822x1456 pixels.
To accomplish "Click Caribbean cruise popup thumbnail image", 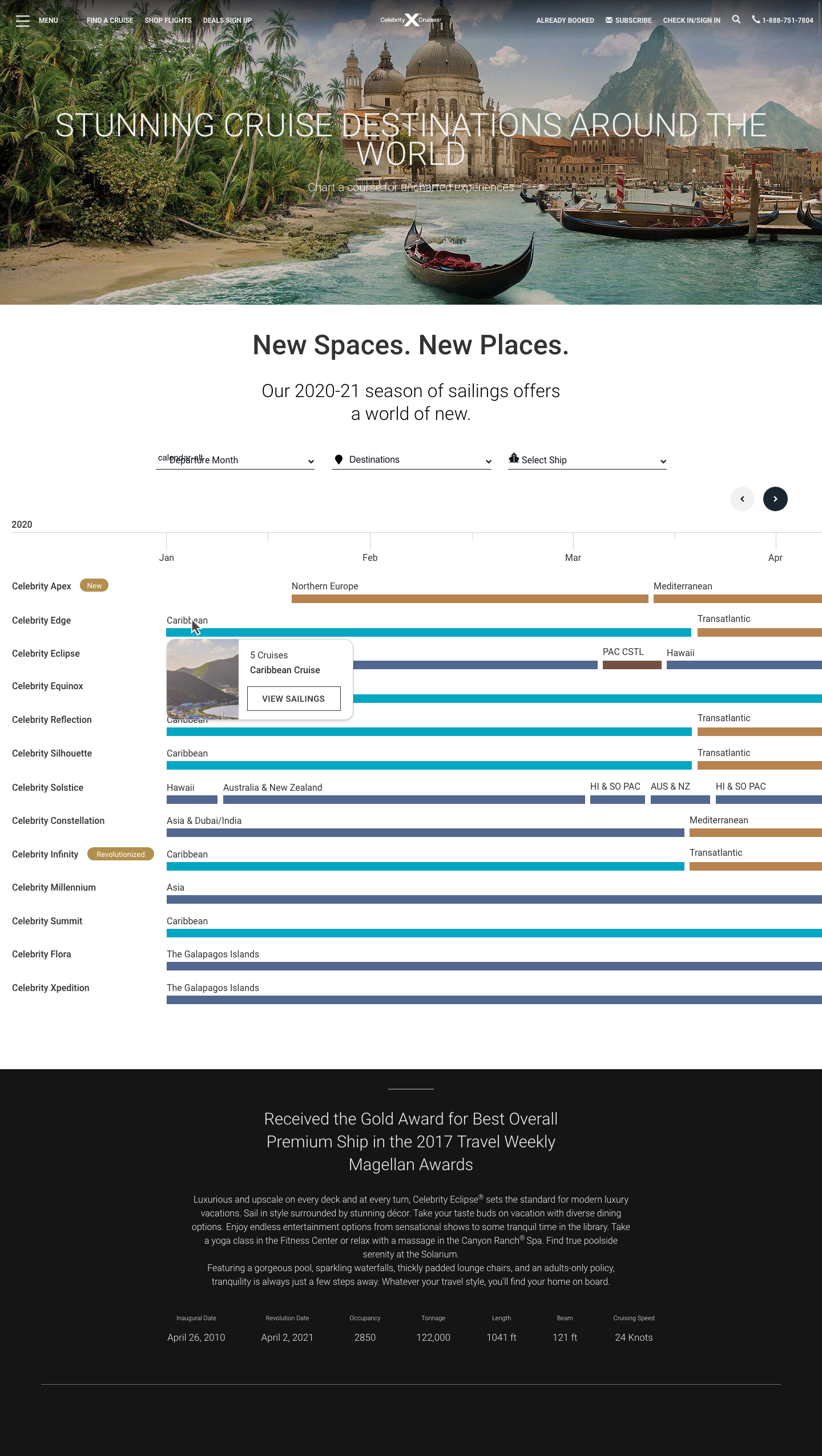I will pyautogui.click(x=203, y=679).
